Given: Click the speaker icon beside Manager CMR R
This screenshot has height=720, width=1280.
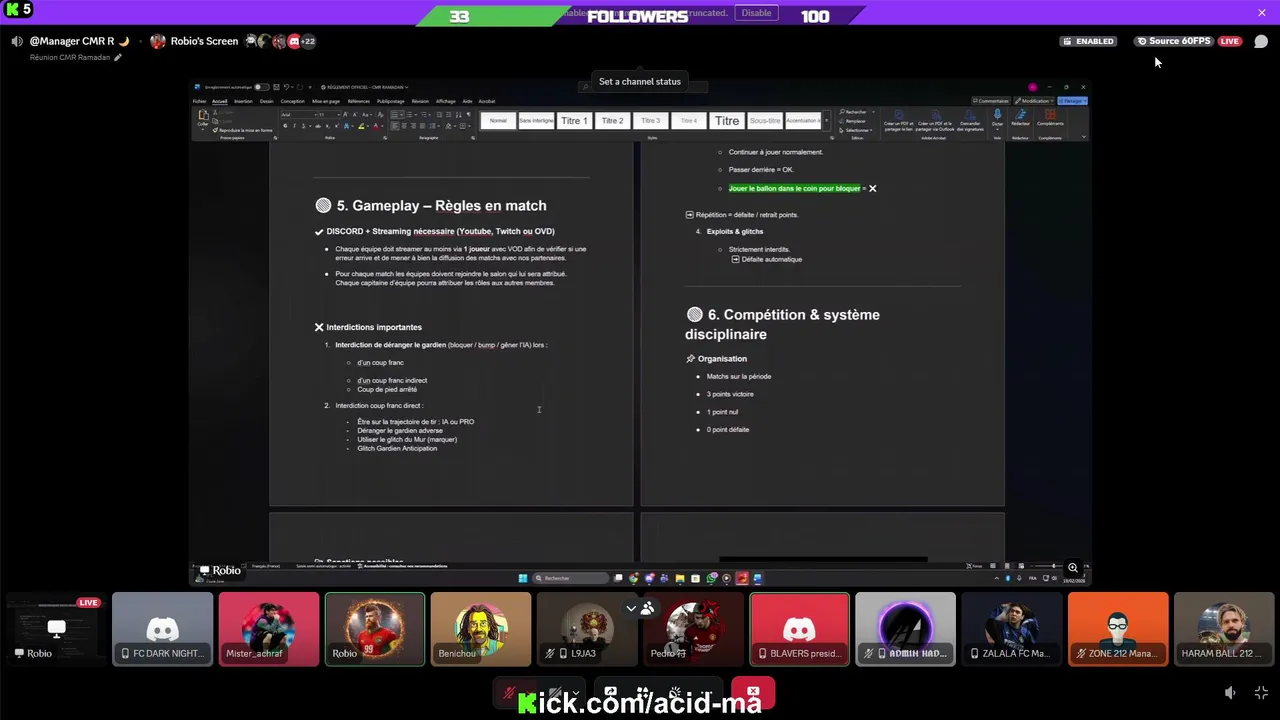Looking at the screenshot, I should tap(17, 41).
